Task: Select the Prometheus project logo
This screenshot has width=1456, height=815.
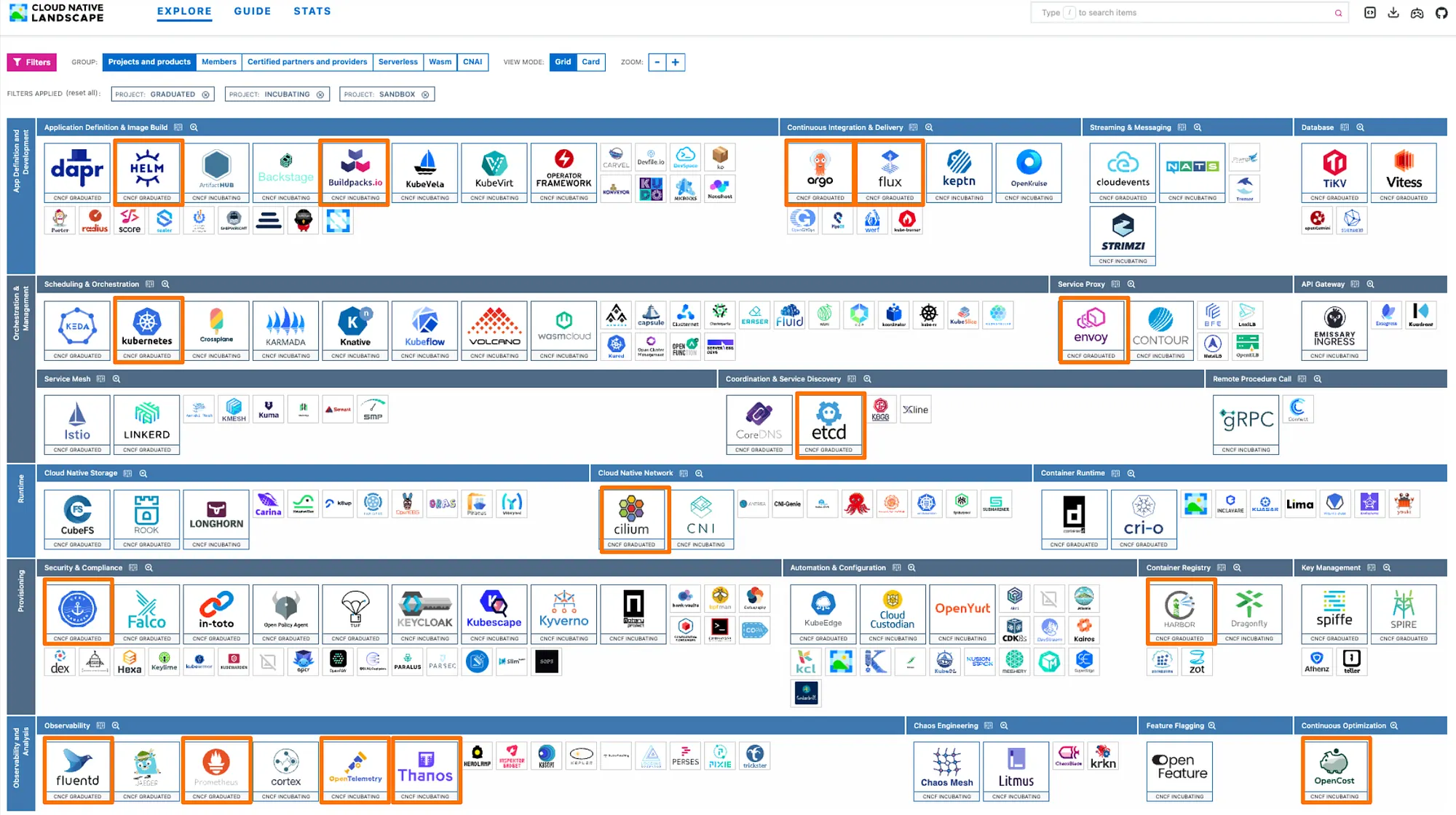Action: 216,771
